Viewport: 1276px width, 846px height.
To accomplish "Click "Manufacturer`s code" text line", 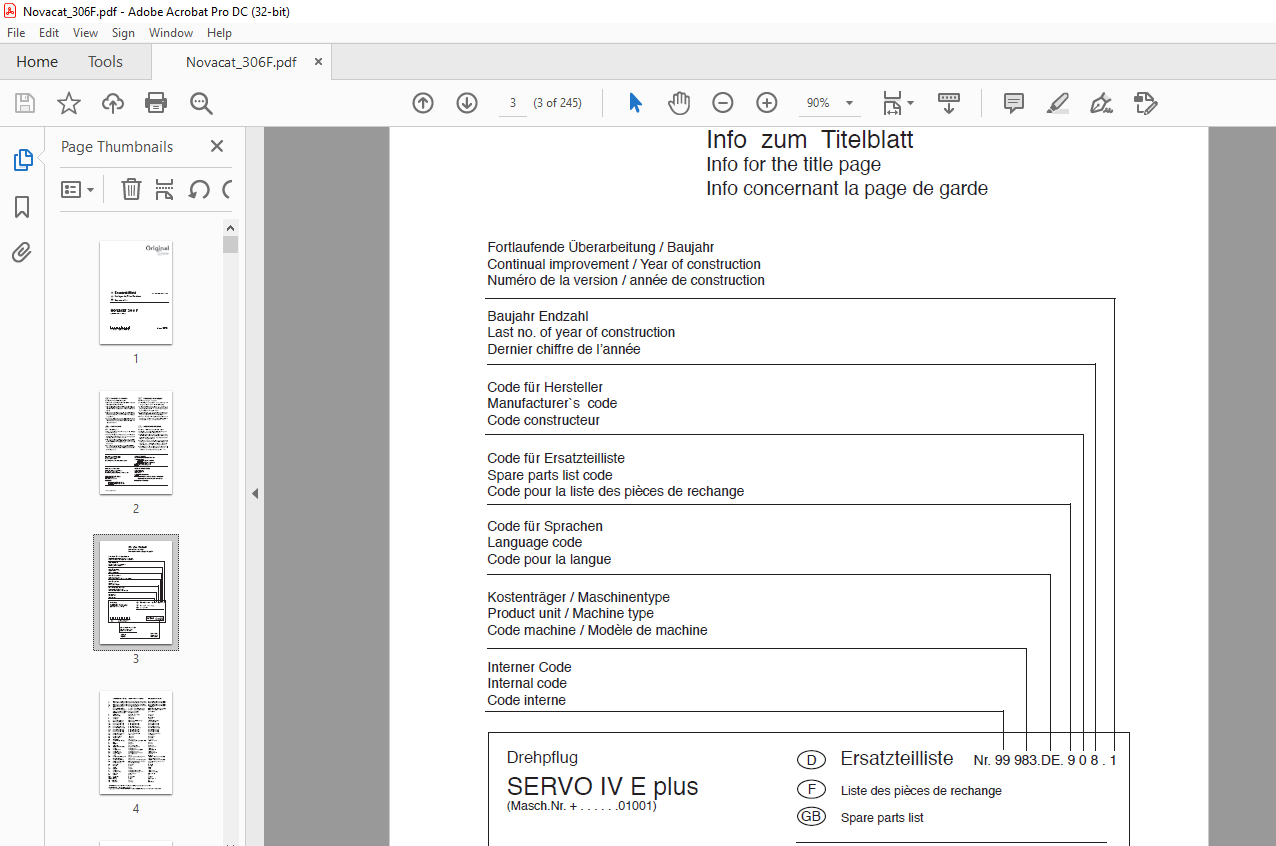I will pyautogui.click(x=552, y=404).
